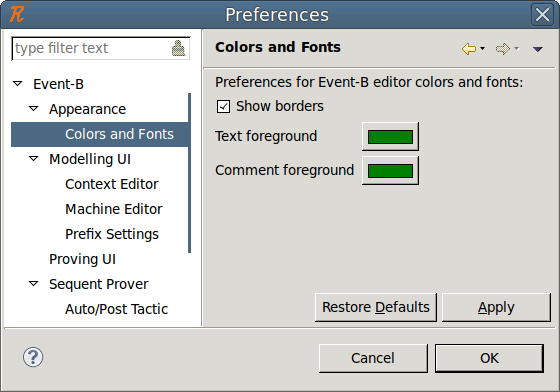This screenshot has height=392, width=560.
Task: Select the Appearance item
Action: click(87, 109)
